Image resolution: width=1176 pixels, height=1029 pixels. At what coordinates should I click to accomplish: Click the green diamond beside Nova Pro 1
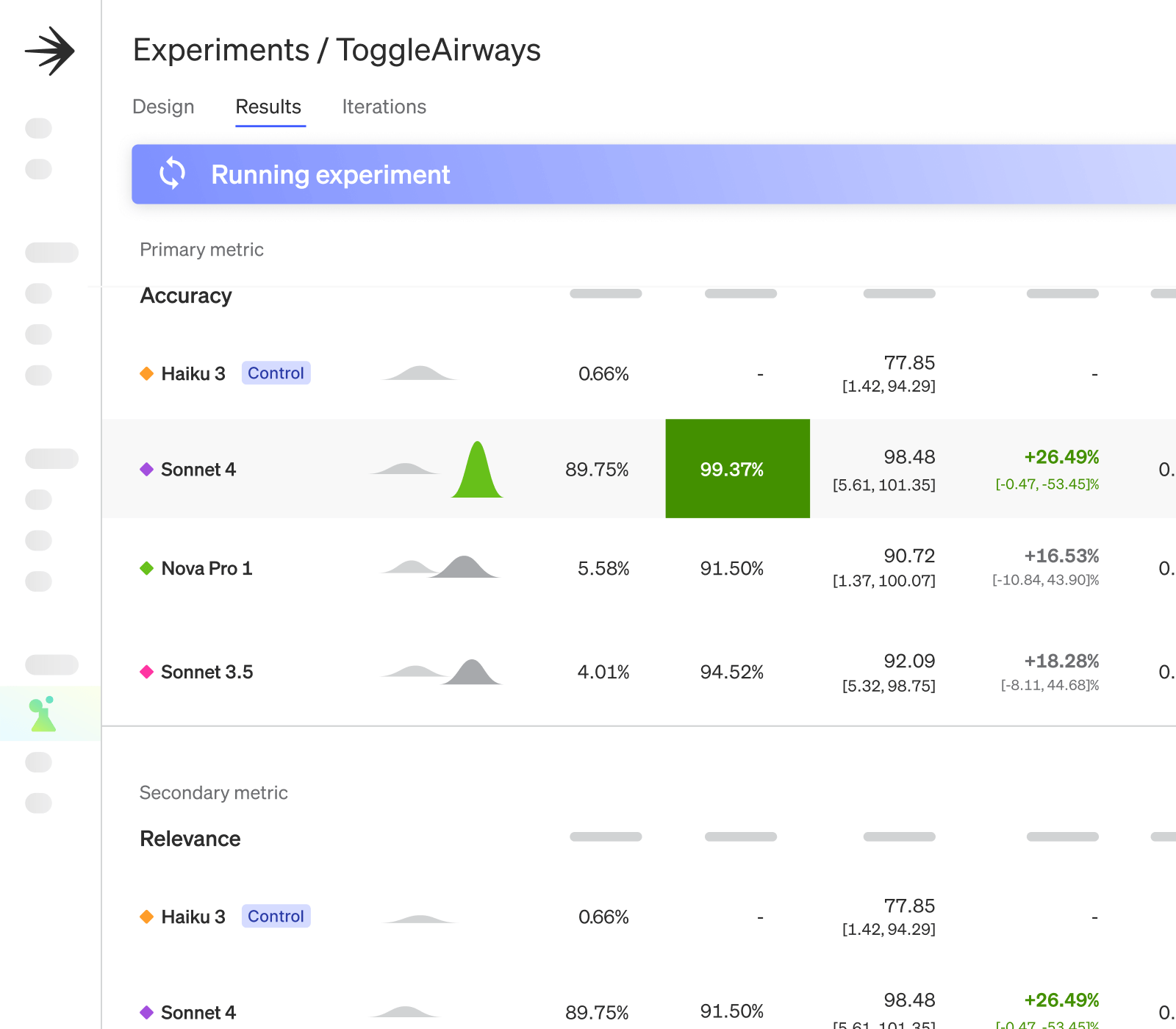147,568
